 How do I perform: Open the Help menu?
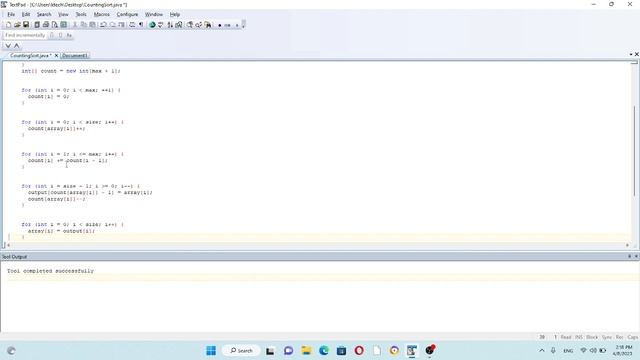pyautogui.click(x=175, y=14)
